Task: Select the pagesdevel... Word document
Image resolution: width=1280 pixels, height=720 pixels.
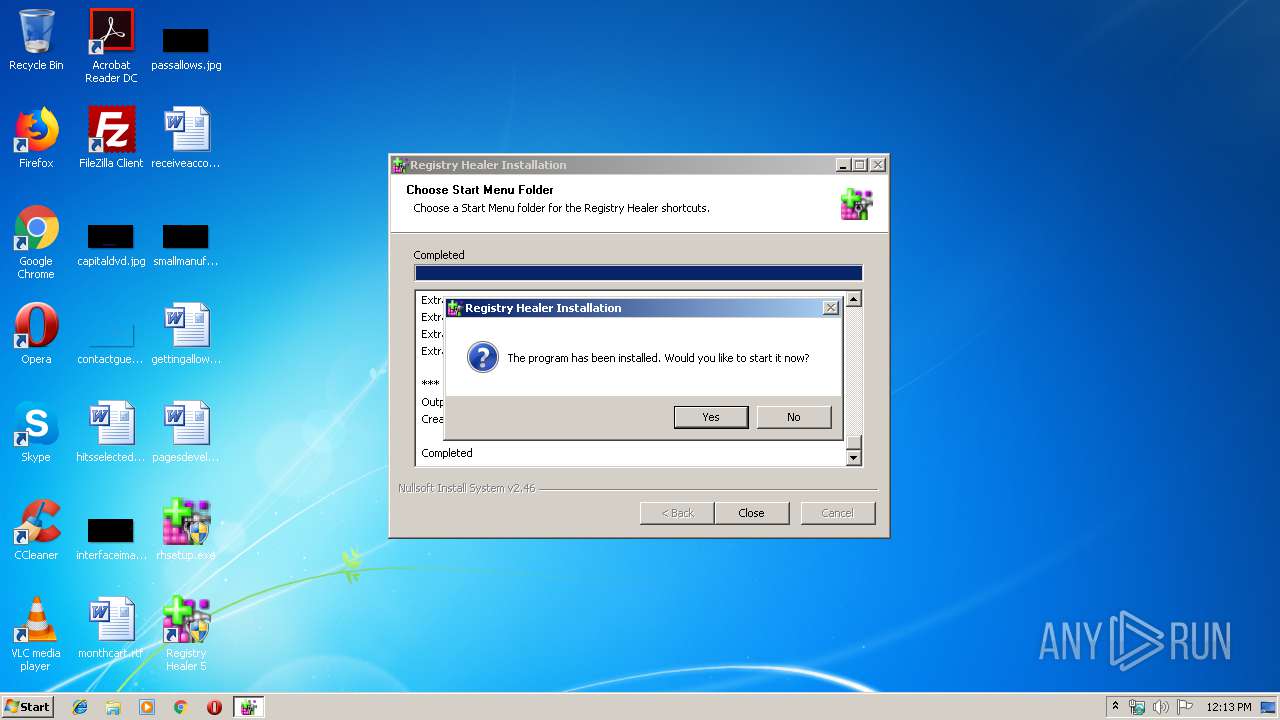Action: tap(186, 432)
